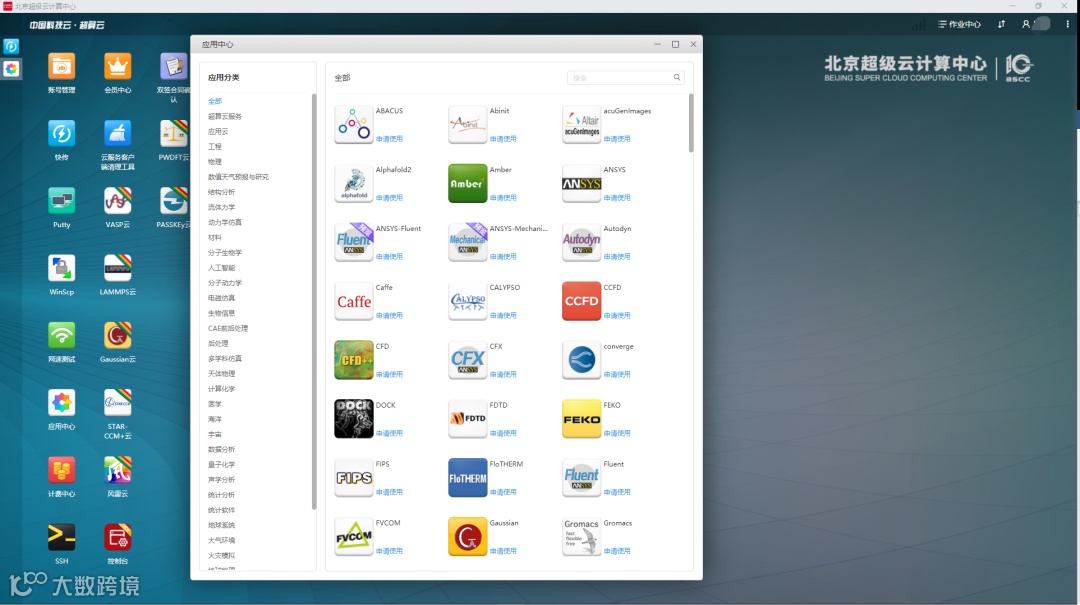The height and width of the screenshot is (605, 1080).
Task: Select the 人工智能 category
Action: coord(221,268)
